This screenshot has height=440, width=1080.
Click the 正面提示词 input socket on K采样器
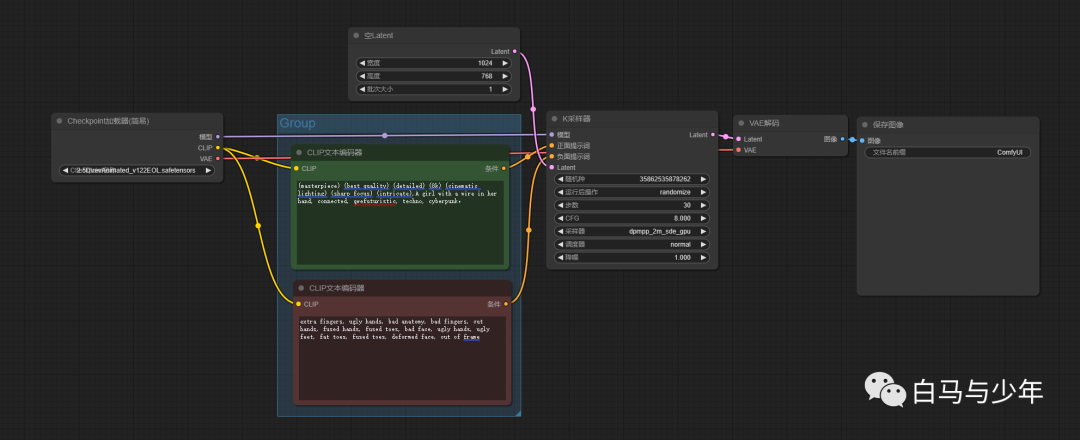coord(551,146)
